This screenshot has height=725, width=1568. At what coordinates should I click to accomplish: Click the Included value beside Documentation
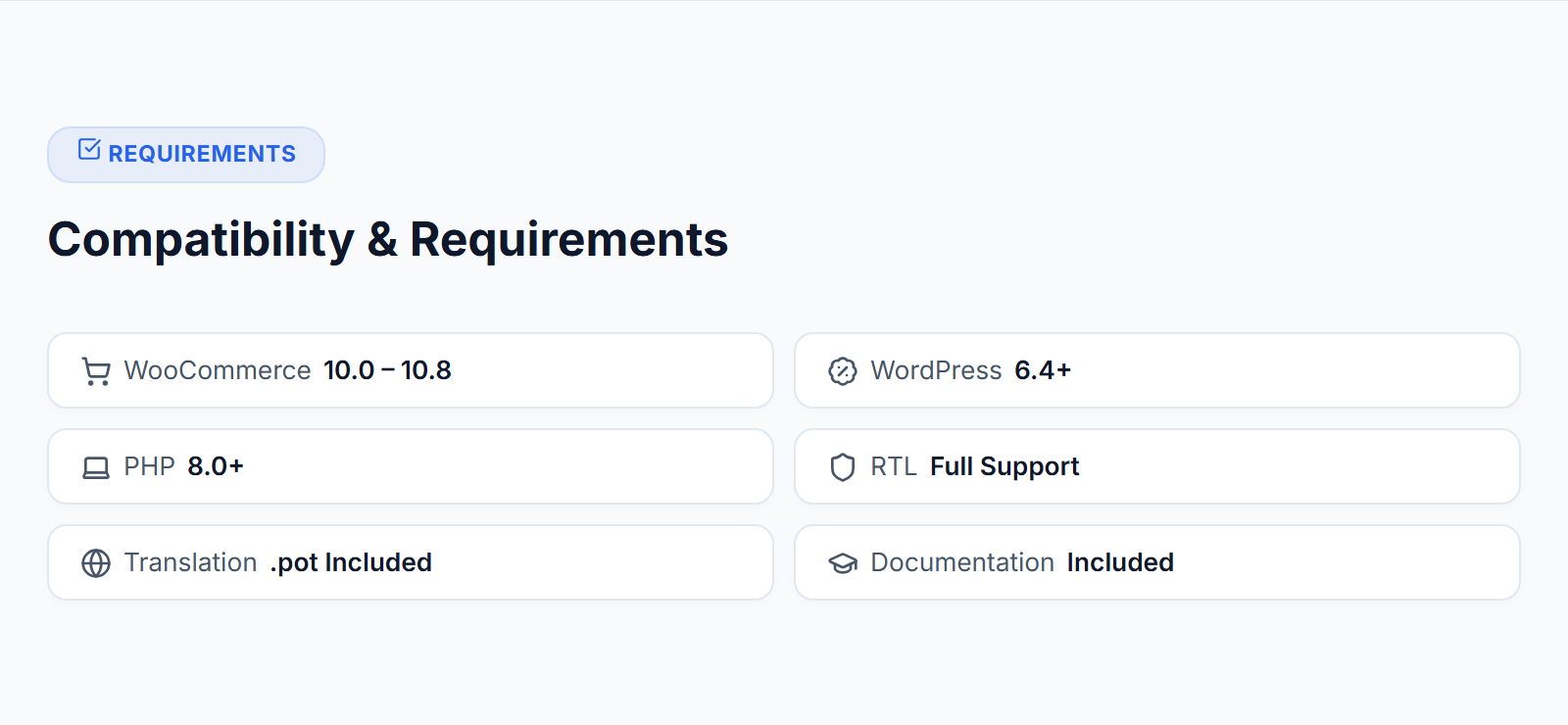point(1120,562)
